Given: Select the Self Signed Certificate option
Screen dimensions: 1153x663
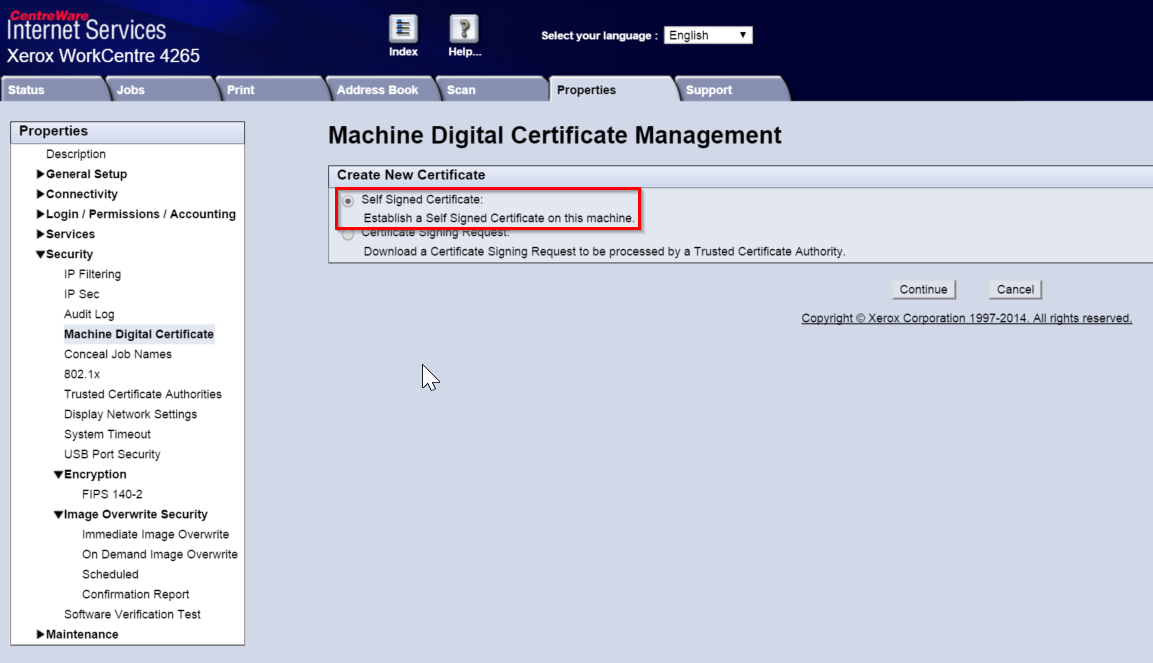Looking at the screenshot, I should click(347, 199).
